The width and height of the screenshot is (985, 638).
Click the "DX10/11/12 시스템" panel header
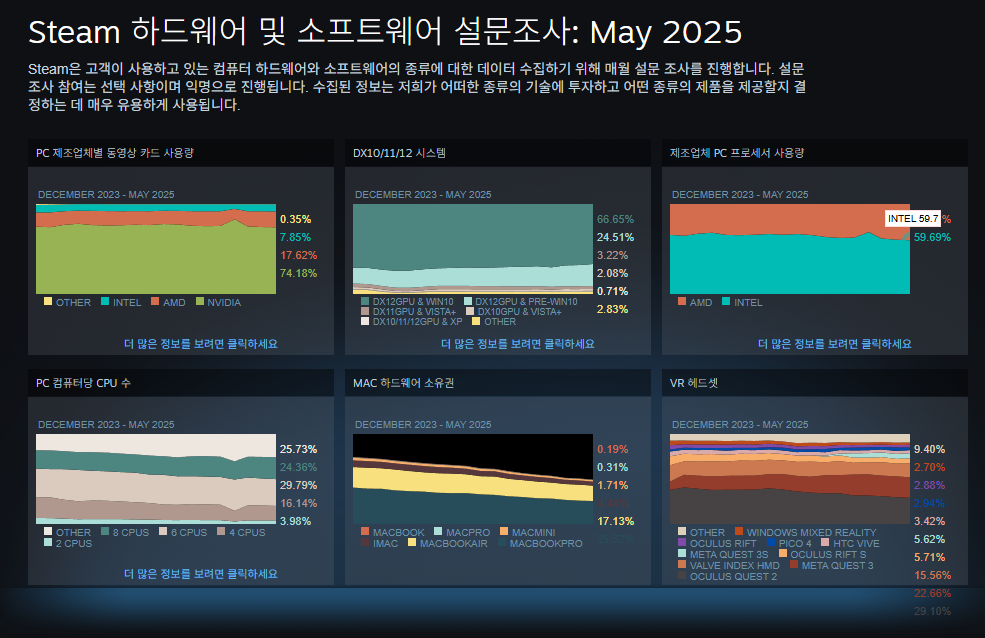pyautogui.click(x=498, y=153)
